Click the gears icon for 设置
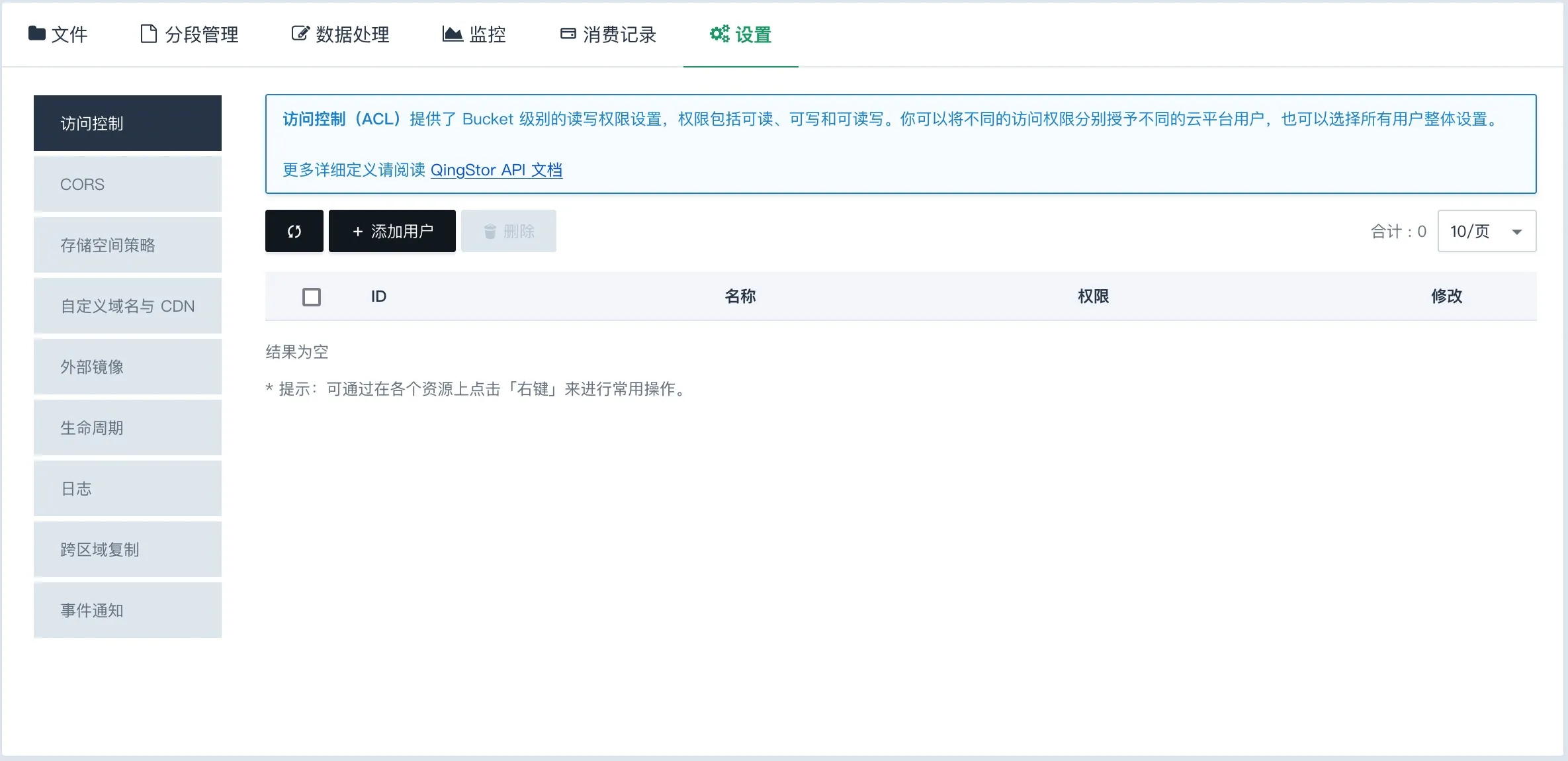The width and height of the screenshot is (1568, 761). [x=719, y=34]
